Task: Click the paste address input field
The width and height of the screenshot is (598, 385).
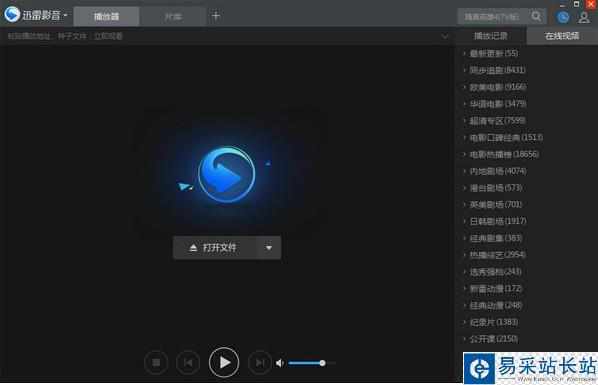Action: pyautogui.click(x=221, y=36)
